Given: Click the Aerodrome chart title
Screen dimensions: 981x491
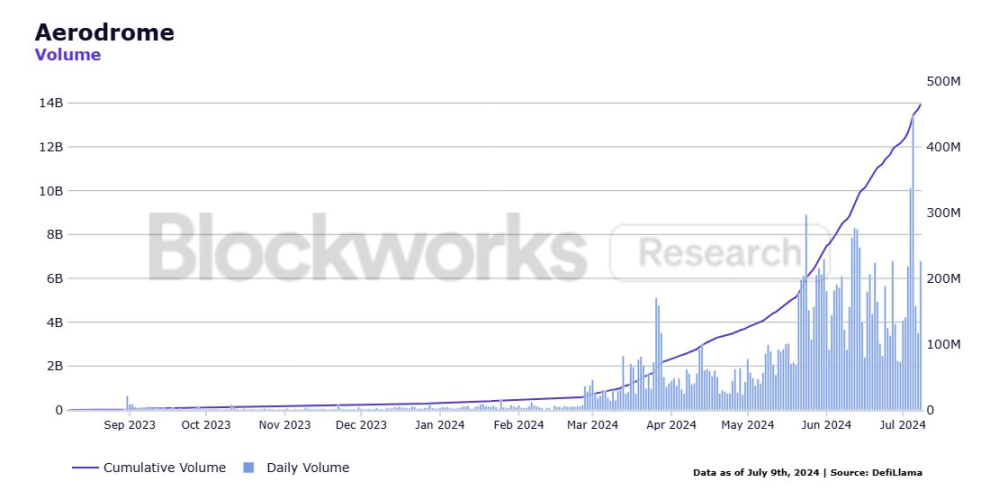Looking at the screenshot, I should tap(104, 32).
